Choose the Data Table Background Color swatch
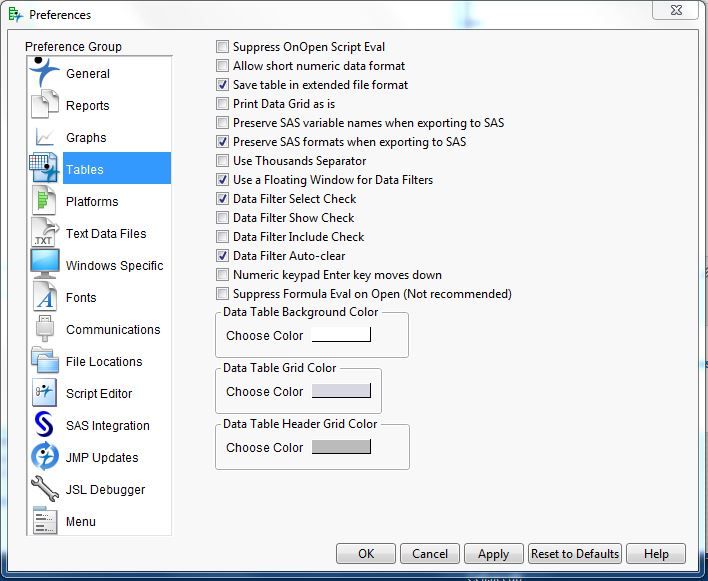The width and height of the screenshot is (708, 581). click(341, 335)
